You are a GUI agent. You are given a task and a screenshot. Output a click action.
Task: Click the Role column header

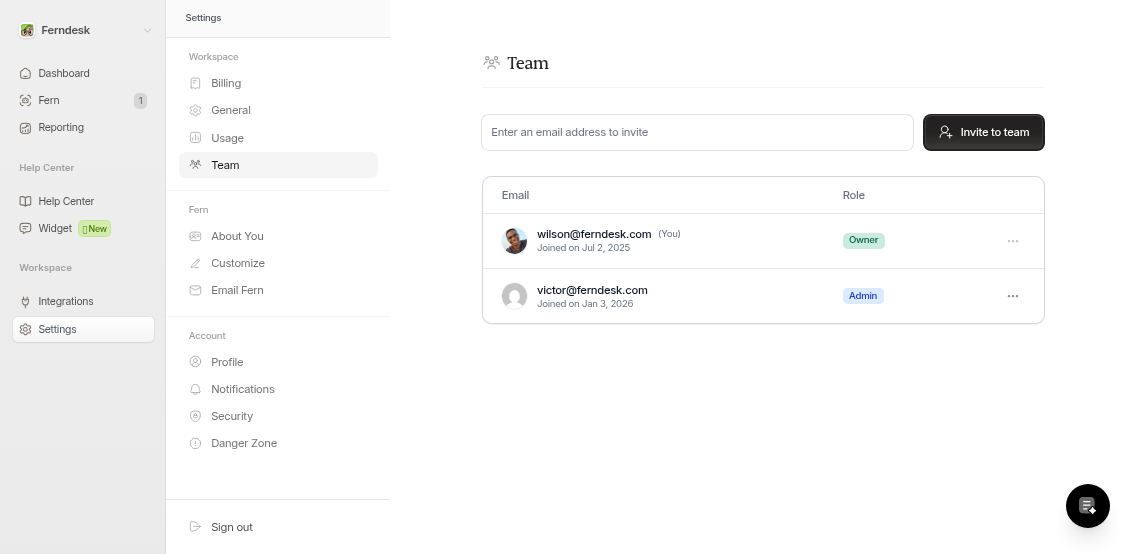tap(853, 196)
